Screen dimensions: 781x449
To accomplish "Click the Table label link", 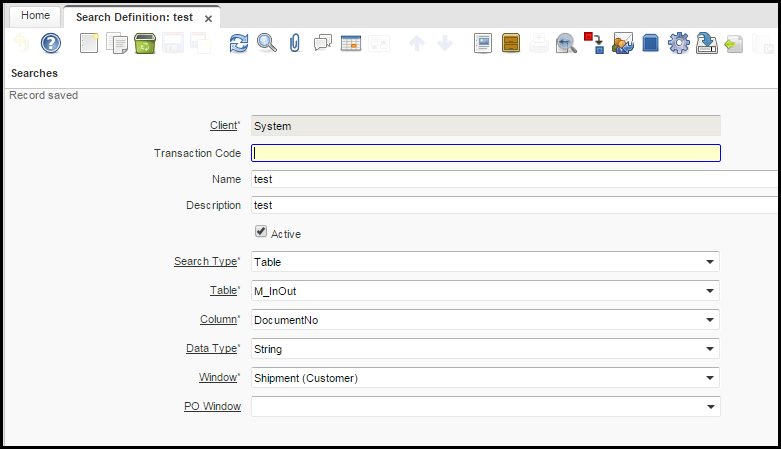I will coord(224,290).
